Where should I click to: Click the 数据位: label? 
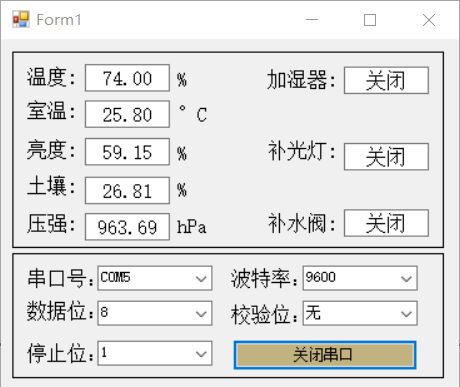coord(60,311)
